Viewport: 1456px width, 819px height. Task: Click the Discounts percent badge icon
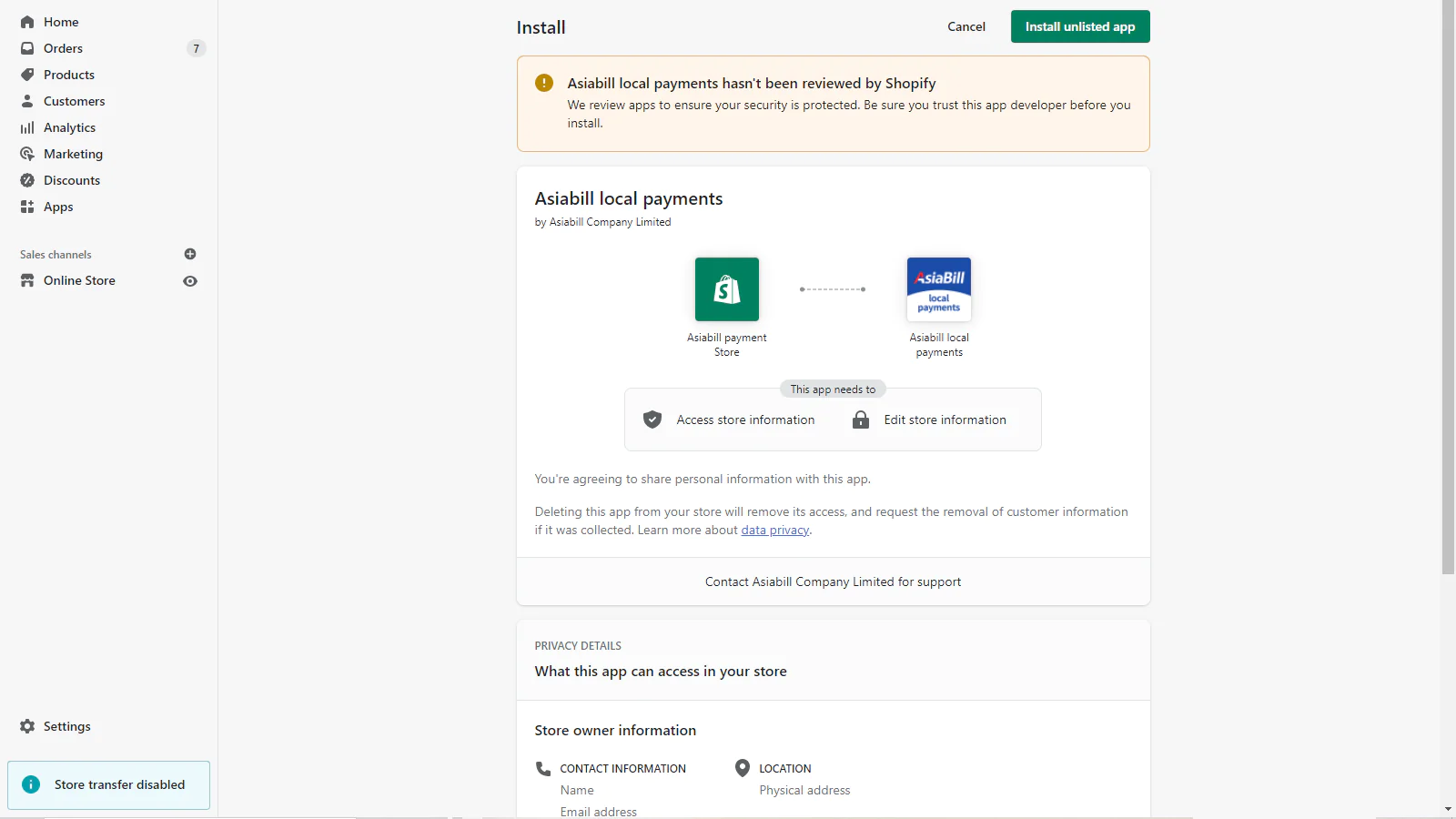pos(27,180)
